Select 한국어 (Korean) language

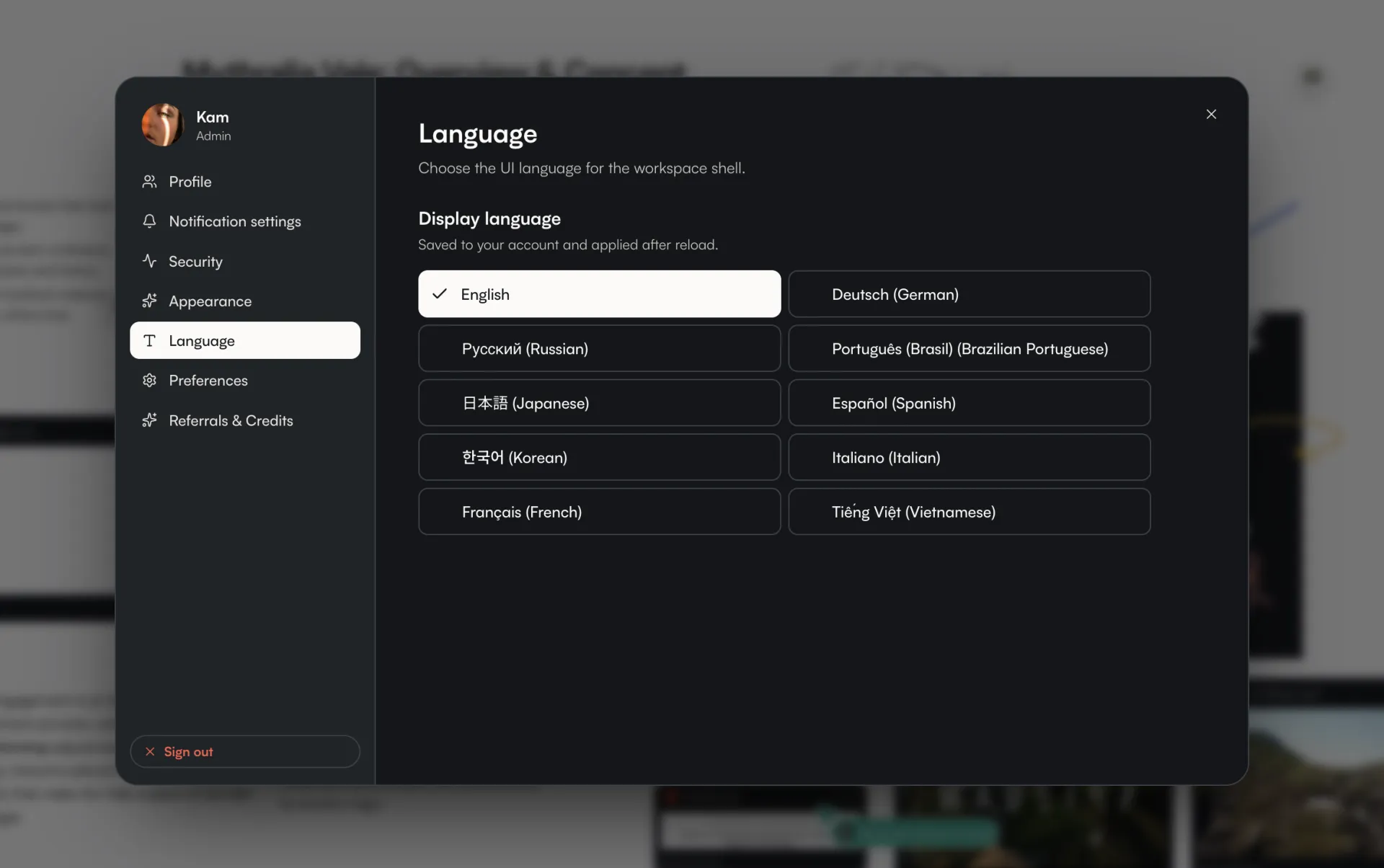coord(599,457)
